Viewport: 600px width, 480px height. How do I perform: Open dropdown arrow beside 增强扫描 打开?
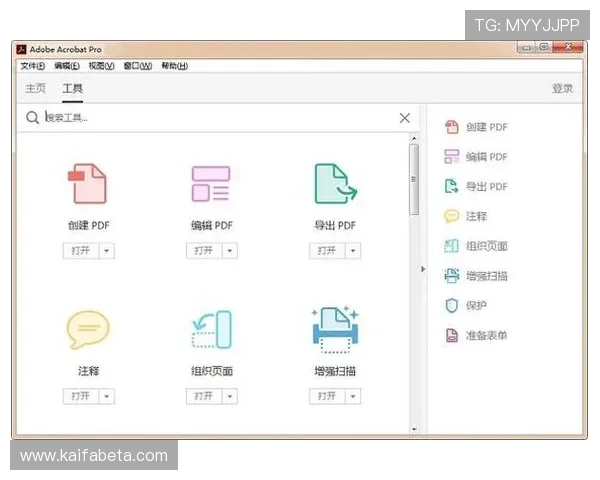[353, 397]
